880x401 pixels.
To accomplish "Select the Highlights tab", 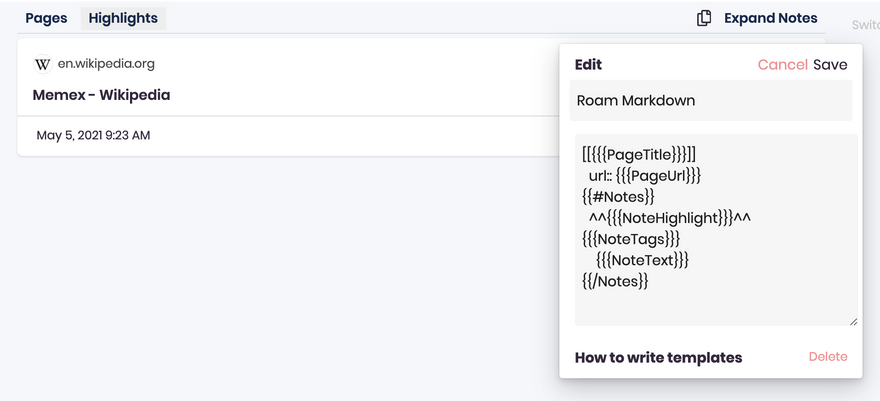I will pyautogui.click(x=123, y=18).
